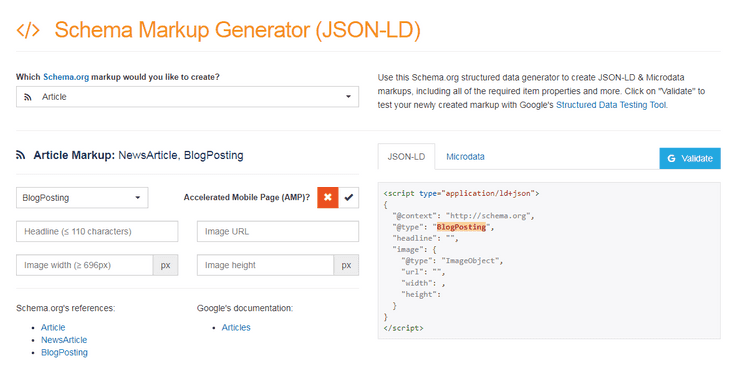Viewport: 730px width, 371px height.
Task: Disable AMP with the orange X toggle
Action: (328, 197)
